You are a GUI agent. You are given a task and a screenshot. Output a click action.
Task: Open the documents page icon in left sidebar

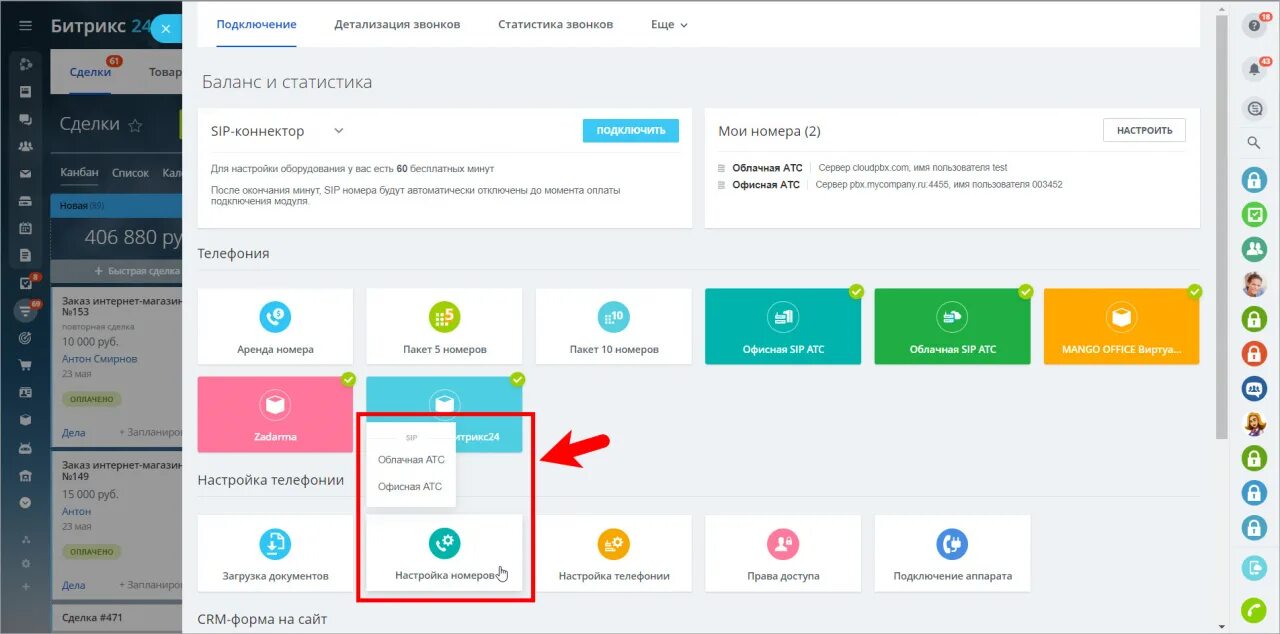pos(26,255)
